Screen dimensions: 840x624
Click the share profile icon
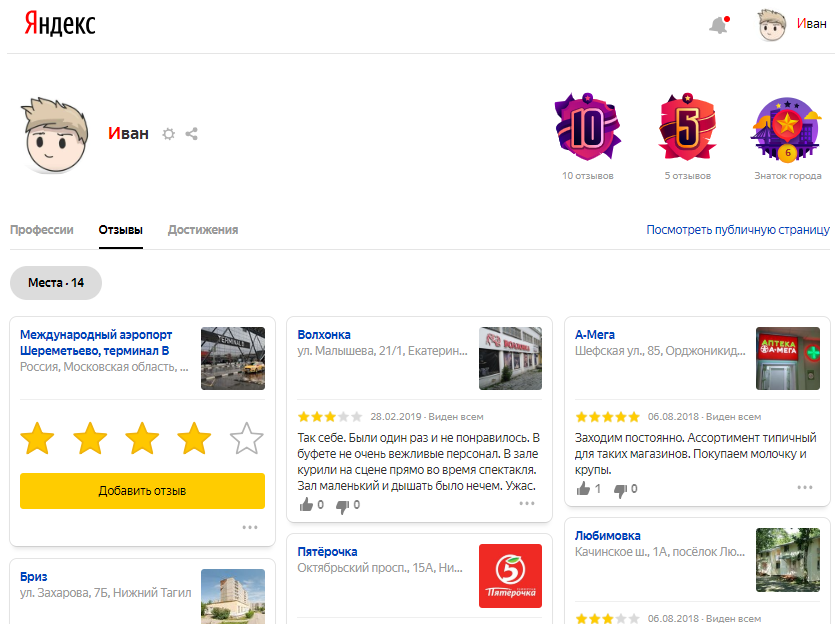191,133
